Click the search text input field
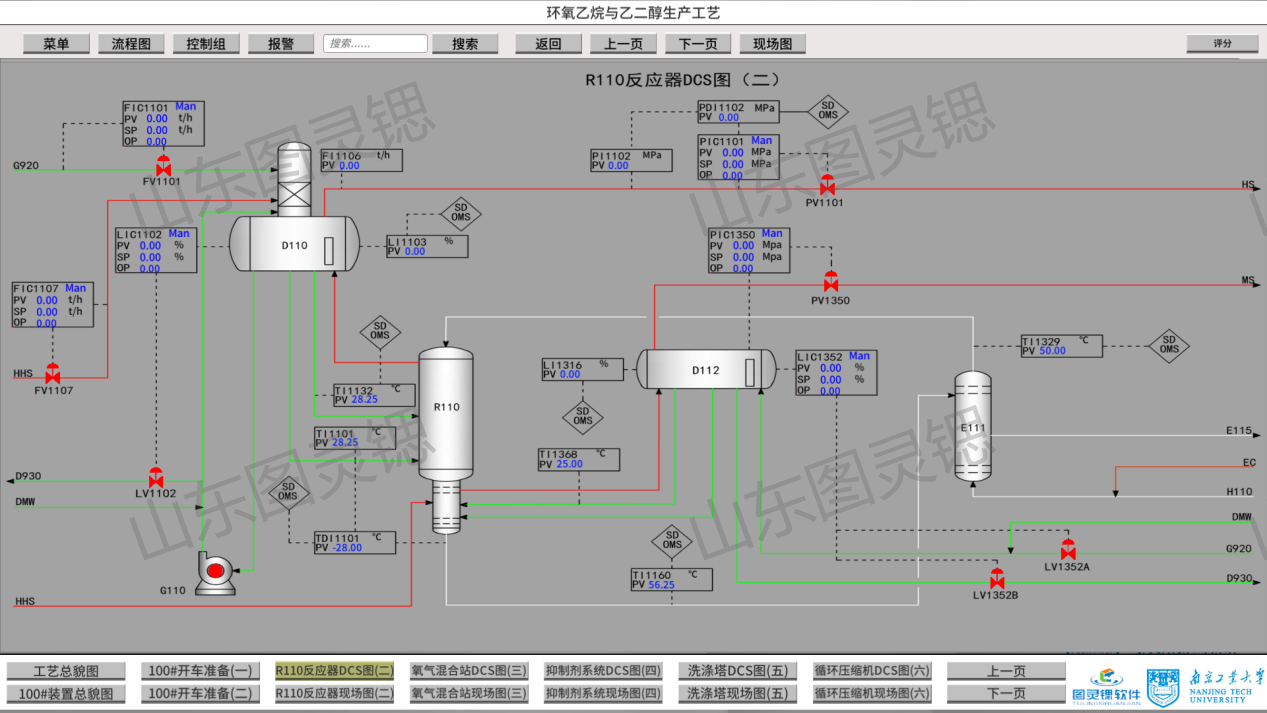Image resolution: width=1267 pixels, height=713 pixels. (x=375, y=44)
